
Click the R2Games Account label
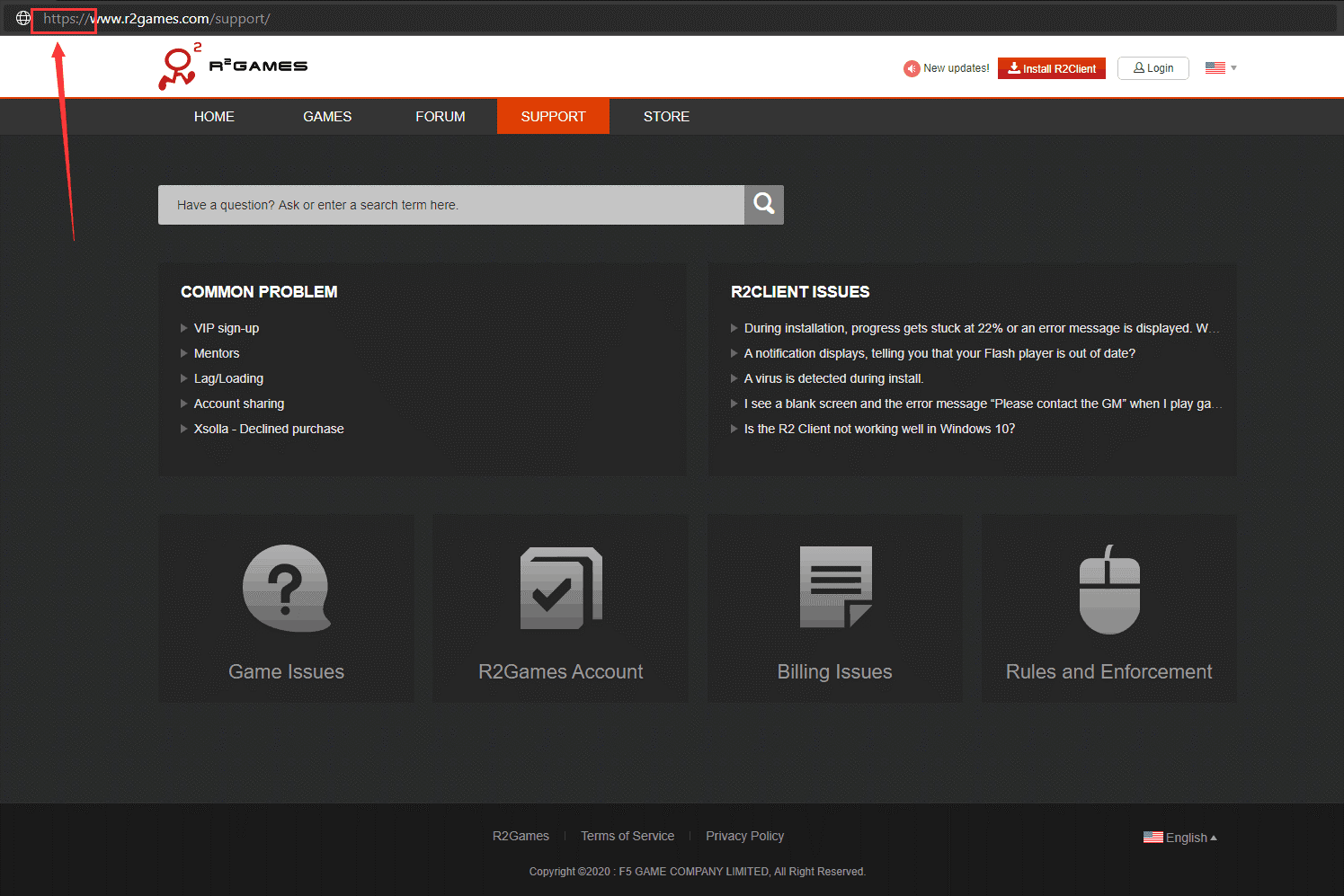561,671
